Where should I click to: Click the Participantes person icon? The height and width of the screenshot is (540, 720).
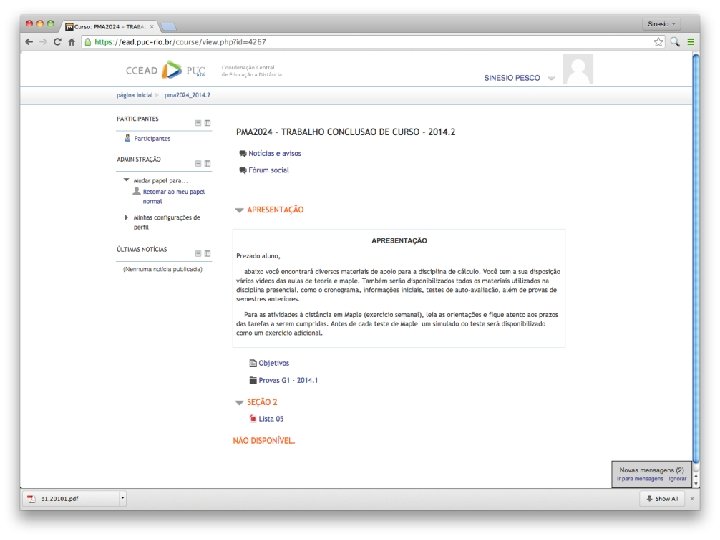point(128,138)
